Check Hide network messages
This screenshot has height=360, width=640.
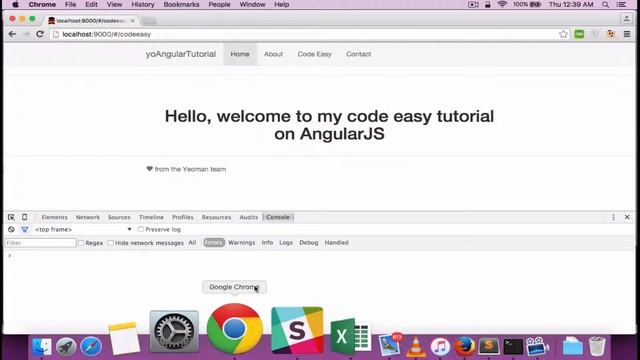pos(111,243)
